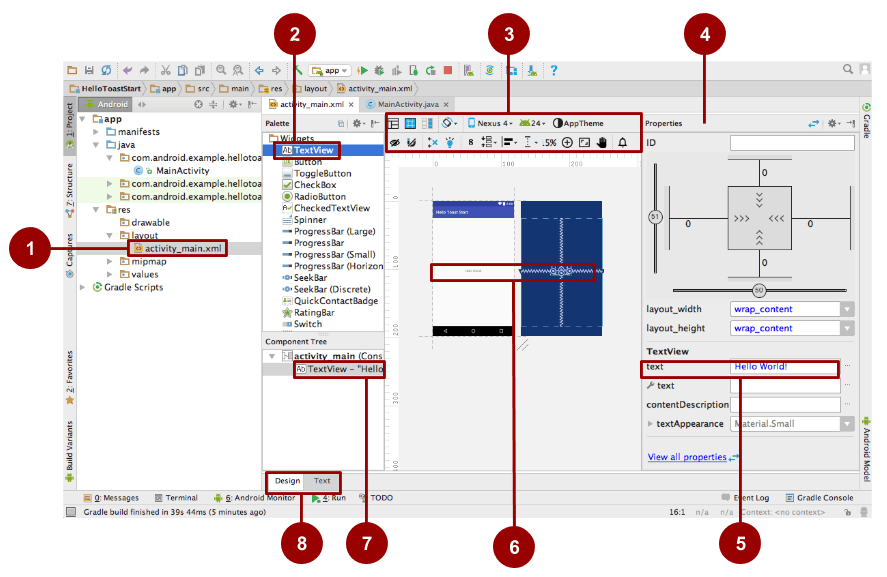Click the View all properties link
The height and width of the screenshot is (577, 887).
[690, 457]
